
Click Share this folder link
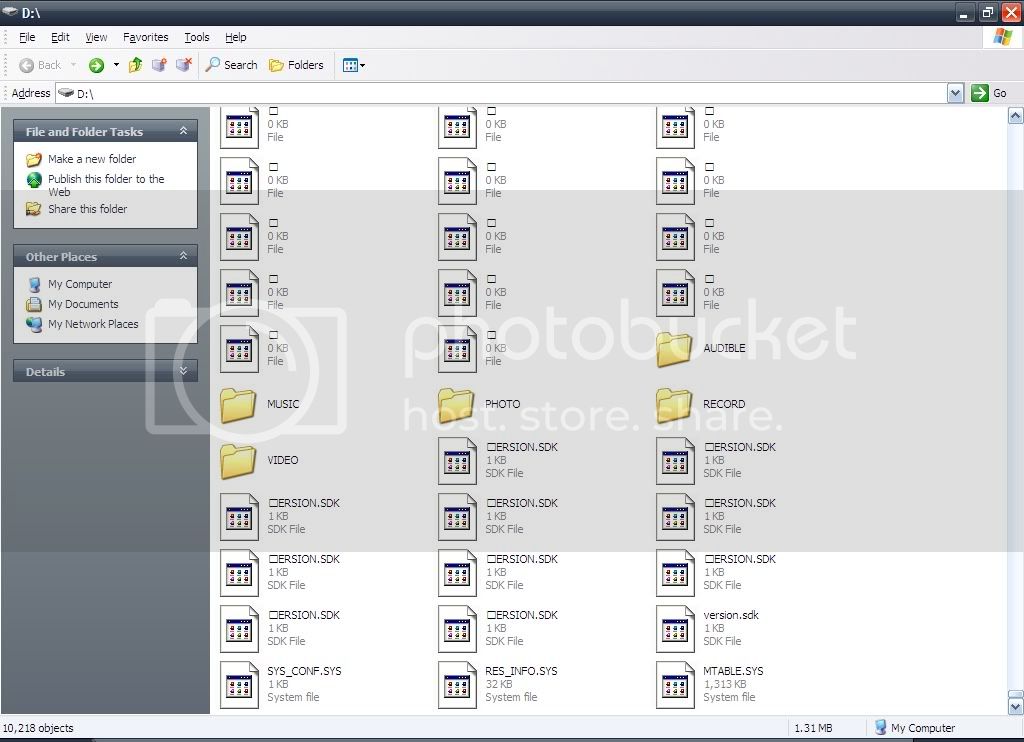tap(88, 209)
